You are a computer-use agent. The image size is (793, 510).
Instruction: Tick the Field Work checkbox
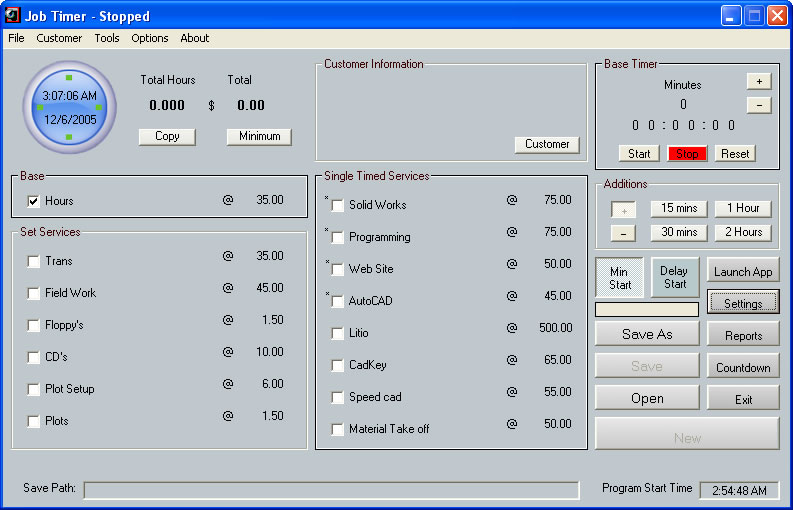[33, 293]
